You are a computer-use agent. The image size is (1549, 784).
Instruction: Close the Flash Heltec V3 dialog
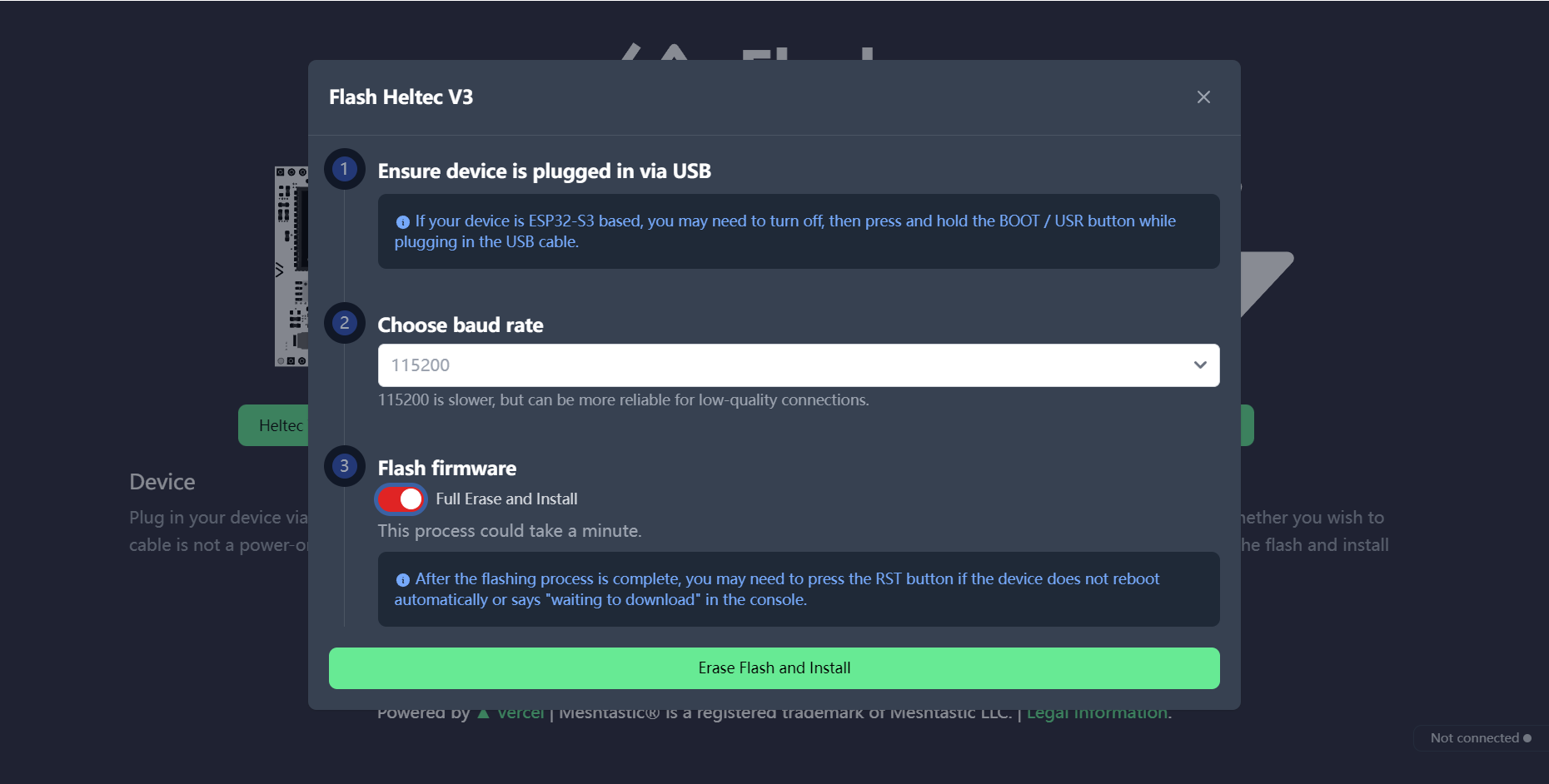tap(1203, 97)
